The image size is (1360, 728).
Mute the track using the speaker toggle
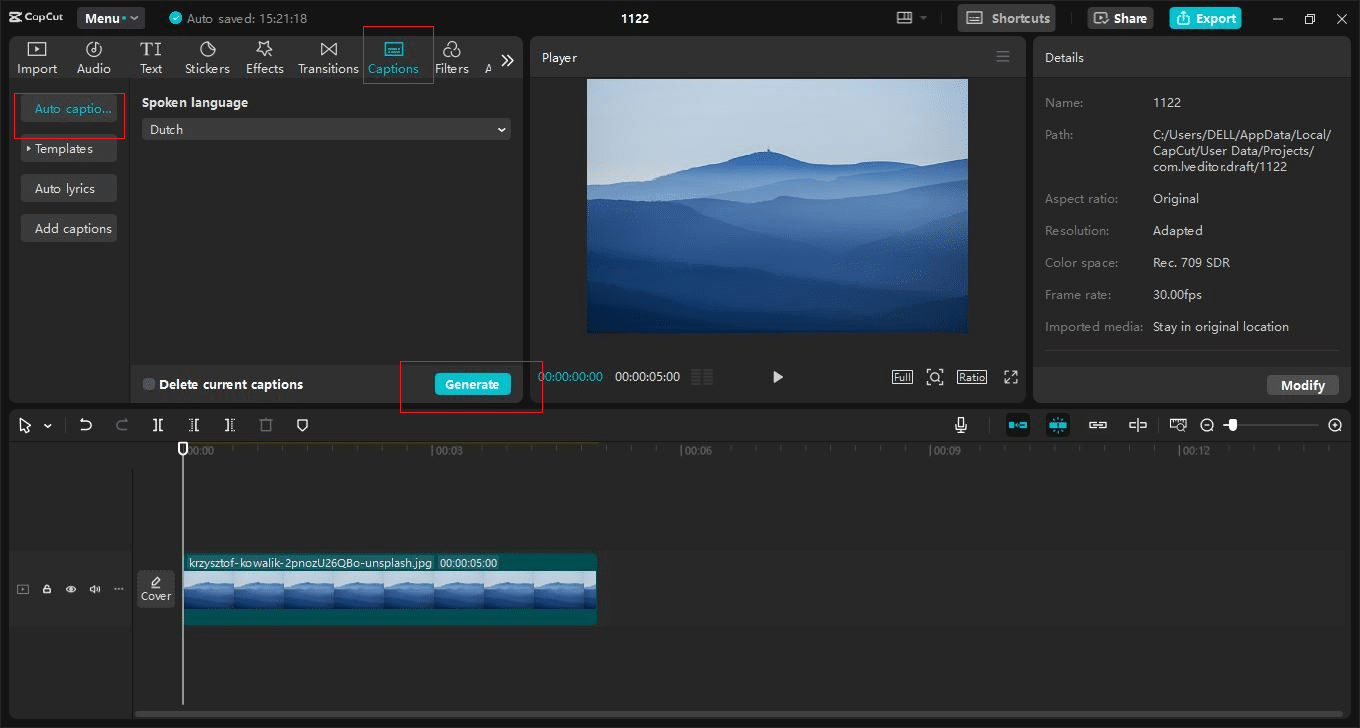point(94,589)
